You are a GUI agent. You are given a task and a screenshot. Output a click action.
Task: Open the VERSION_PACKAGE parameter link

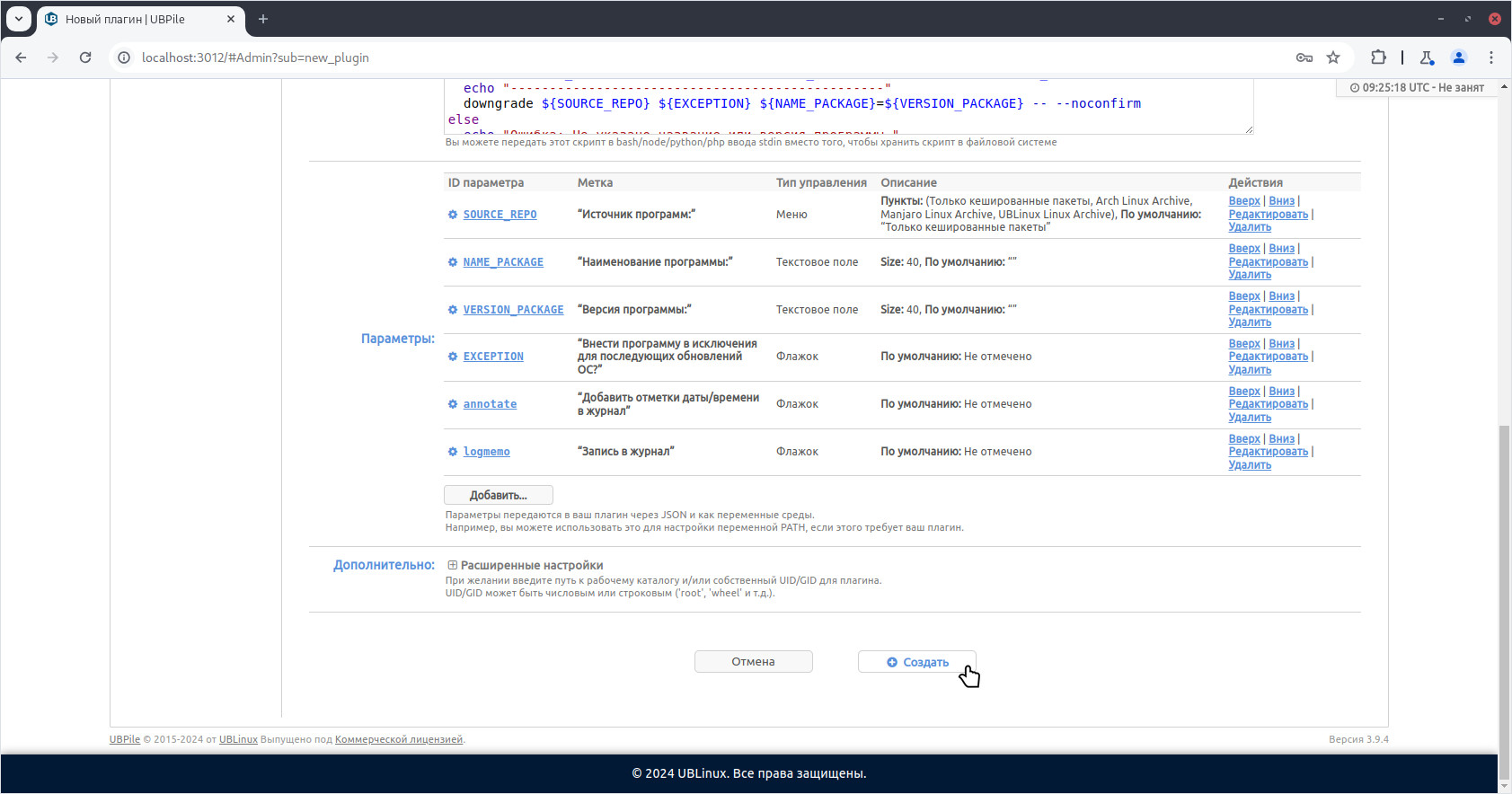(x=513, y=310)
